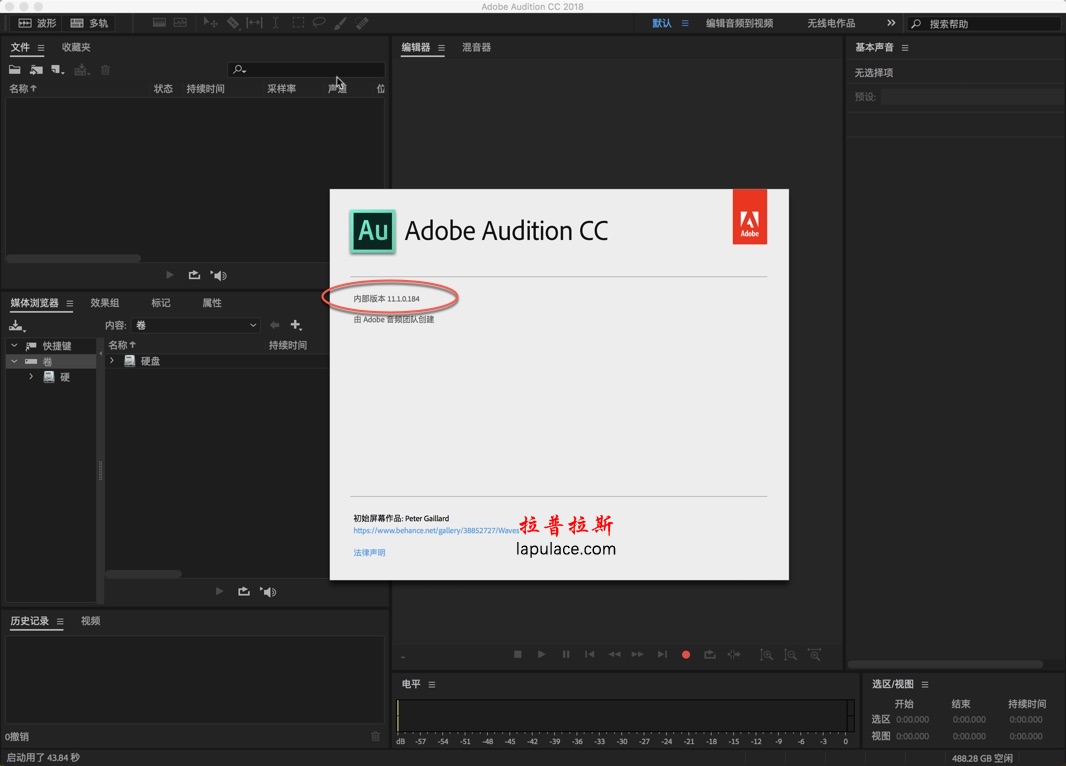Select the Lasso Selection tool
The height and width of the screenshot is (766, 1066).
click(319, 23)
